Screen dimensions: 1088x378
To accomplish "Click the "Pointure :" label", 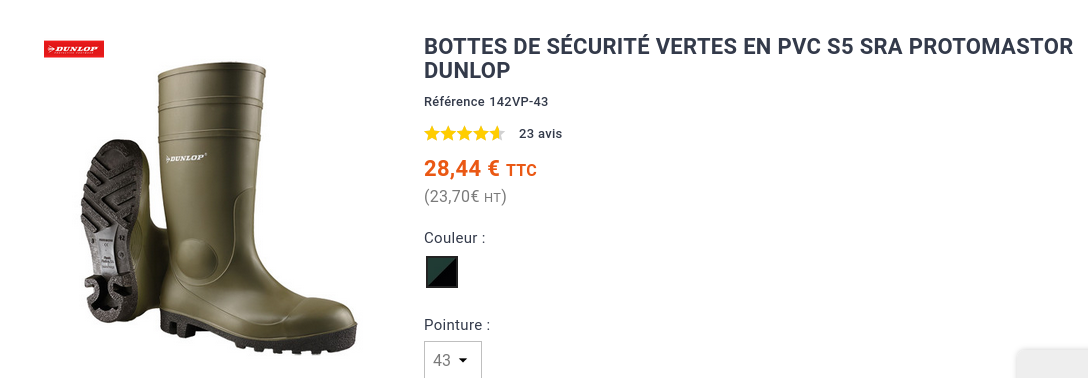I will coord(457,325).
